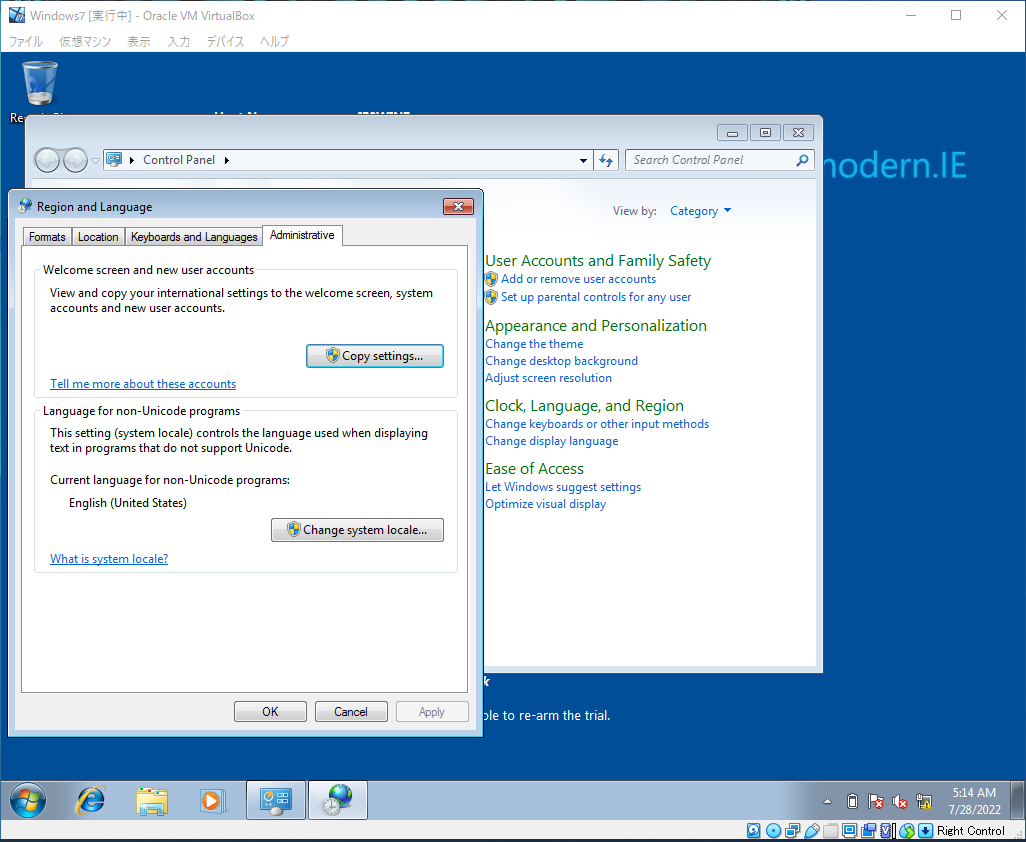1026x842 pixels.
Task: Open Clock, Language, and Region category
Action: 584,406
